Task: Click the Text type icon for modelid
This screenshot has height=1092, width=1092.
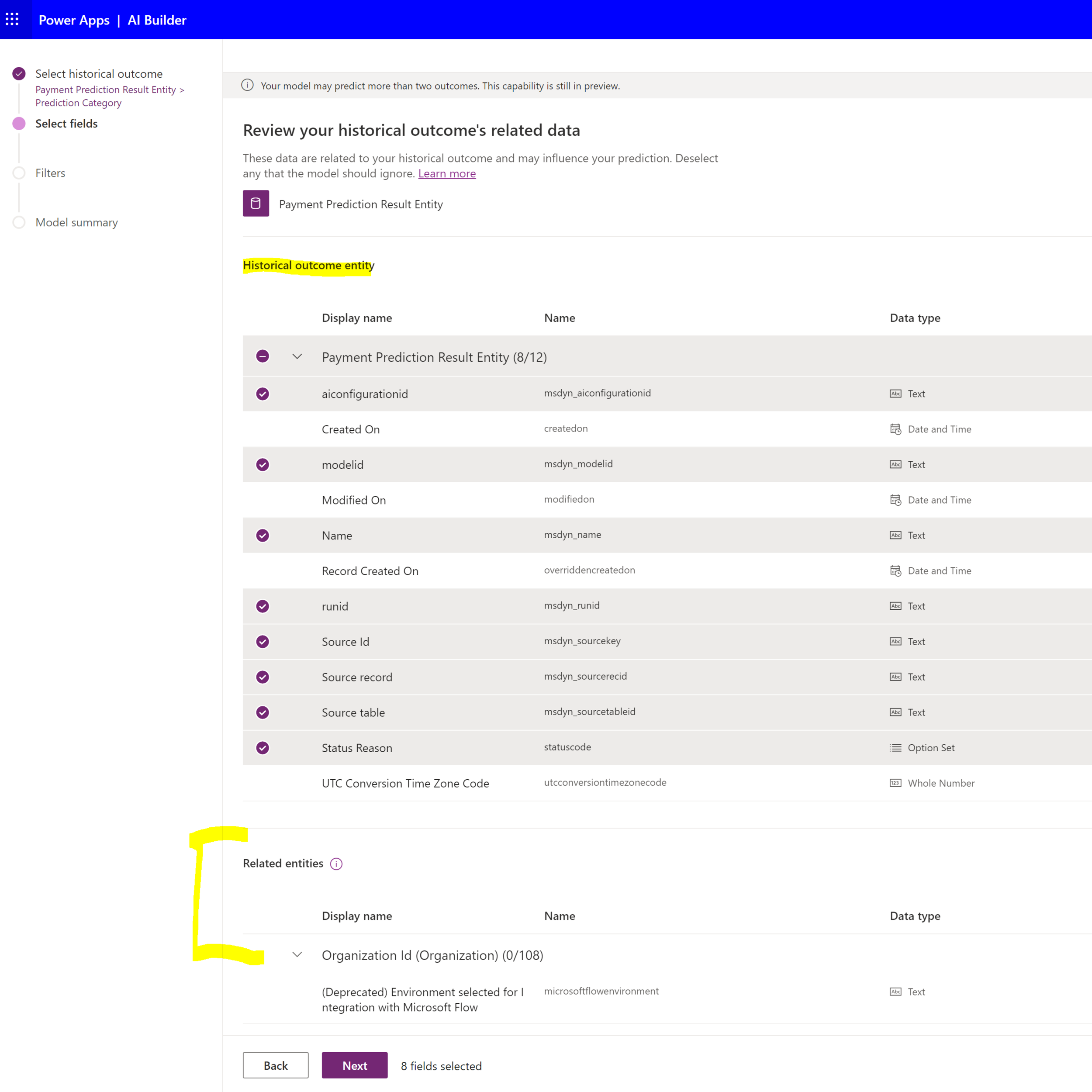Action: pyautogui.click(x=895, y=465)
